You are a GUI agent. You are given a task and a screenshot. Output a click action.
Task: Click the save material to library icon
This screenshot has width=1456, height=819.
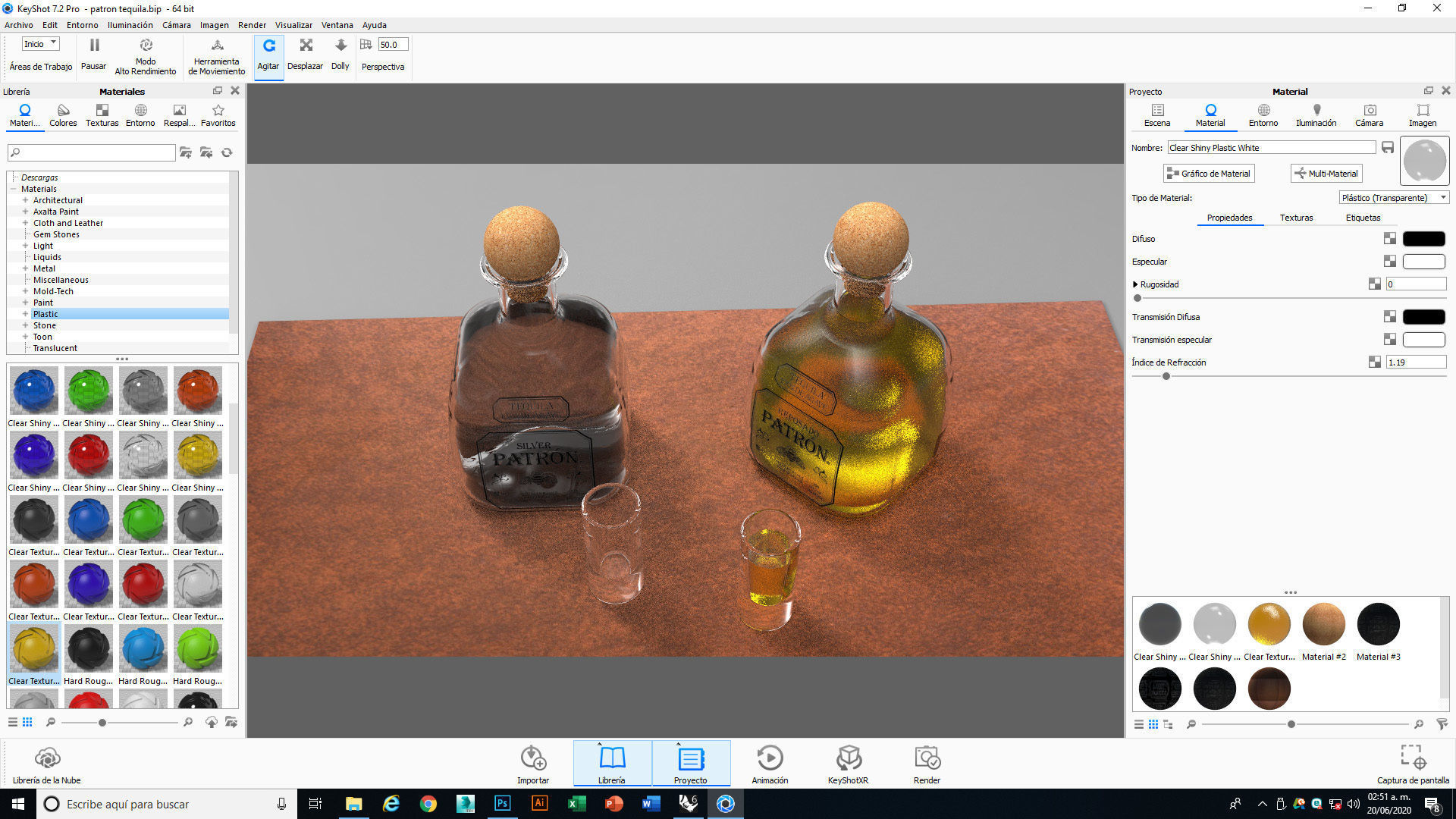(x=1388, y=148)
